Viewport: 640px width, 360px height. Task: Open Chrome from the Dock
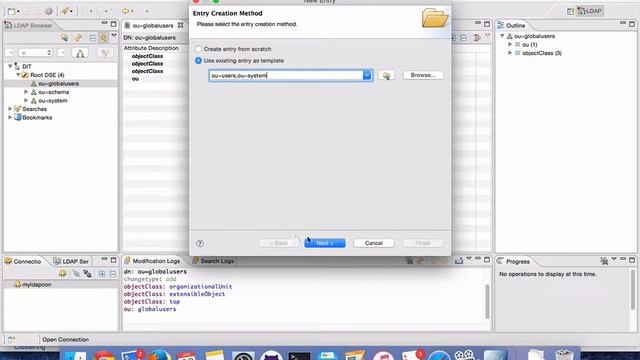coord(104,356)
